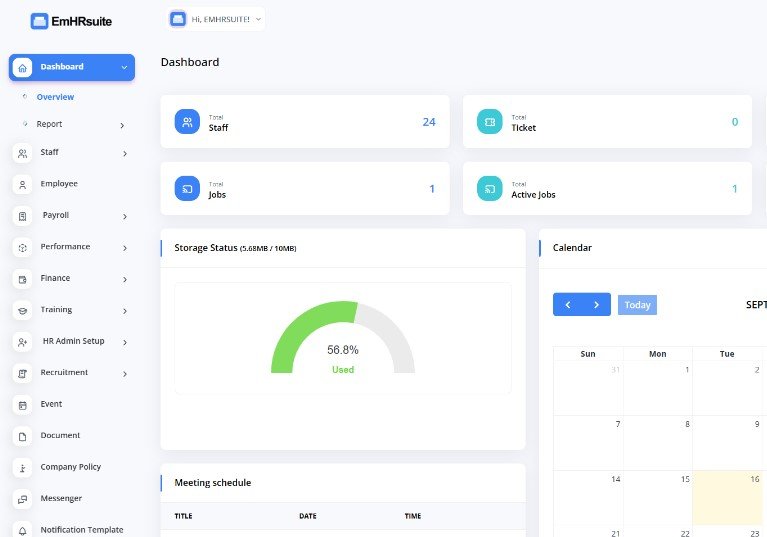Click the Total Active Jobs card icon
767x537 pixels.
[490, 189]
